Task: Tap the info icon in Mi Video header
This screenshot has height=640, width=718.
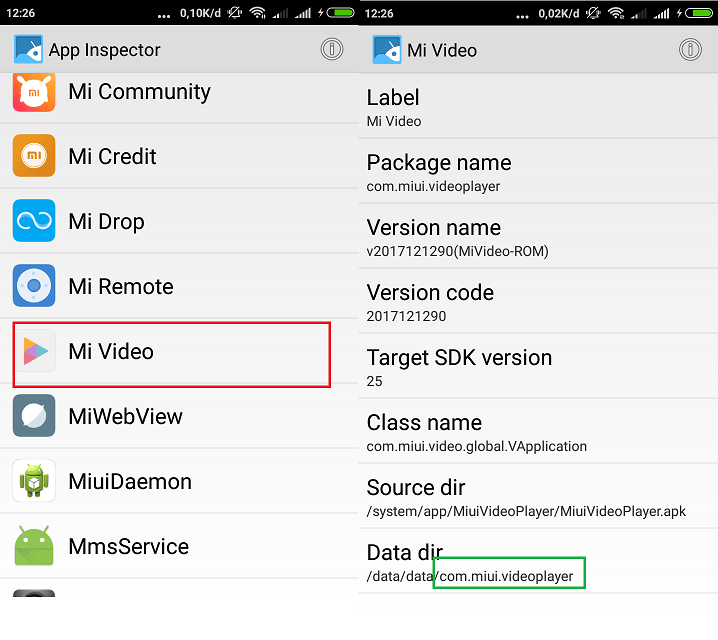Action: pyautogui.click(x=690, y=49)
